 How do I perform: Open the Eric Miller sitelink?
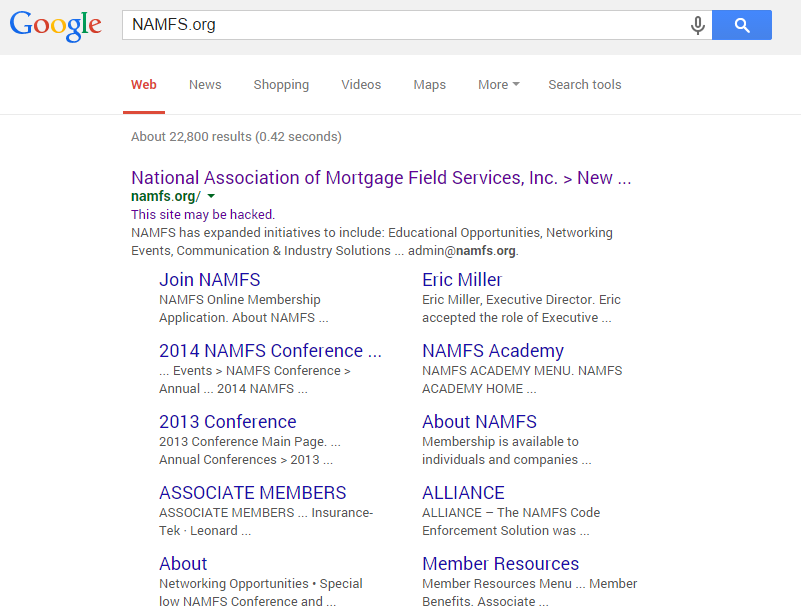(462, 280)
